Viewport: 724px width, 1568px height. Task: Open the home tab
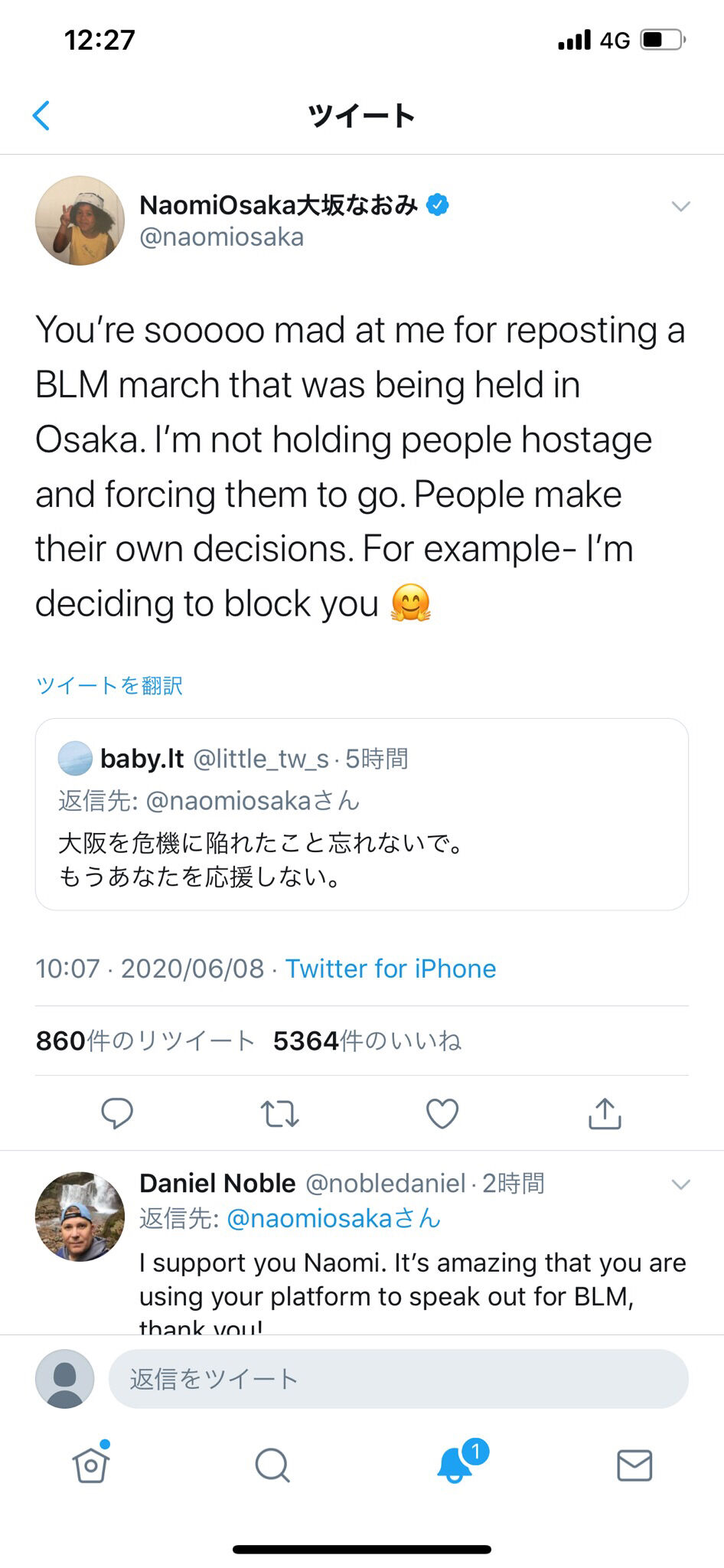[x=91, y=1465]
